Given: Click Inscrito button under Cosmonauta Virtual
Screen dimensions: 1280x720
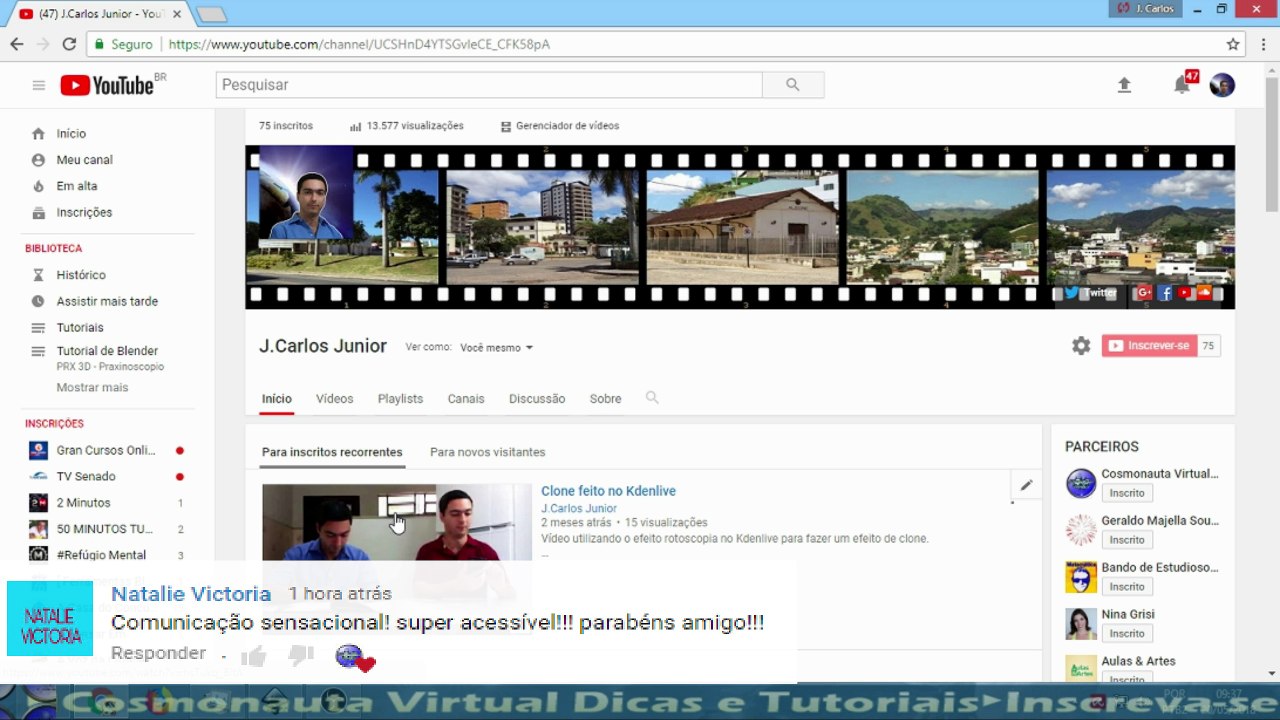Looking at the screenshot, I should [x=1127, y=493].
